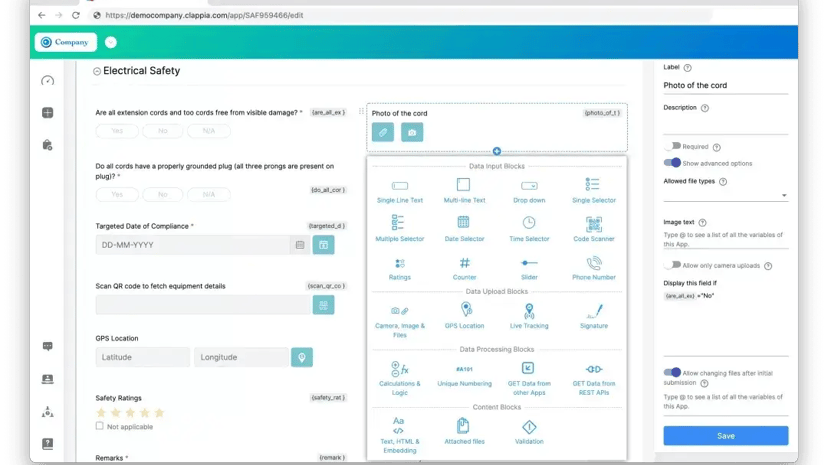Click the browser reload button
This screenshot has width=828, height=465.
point(76,15)
